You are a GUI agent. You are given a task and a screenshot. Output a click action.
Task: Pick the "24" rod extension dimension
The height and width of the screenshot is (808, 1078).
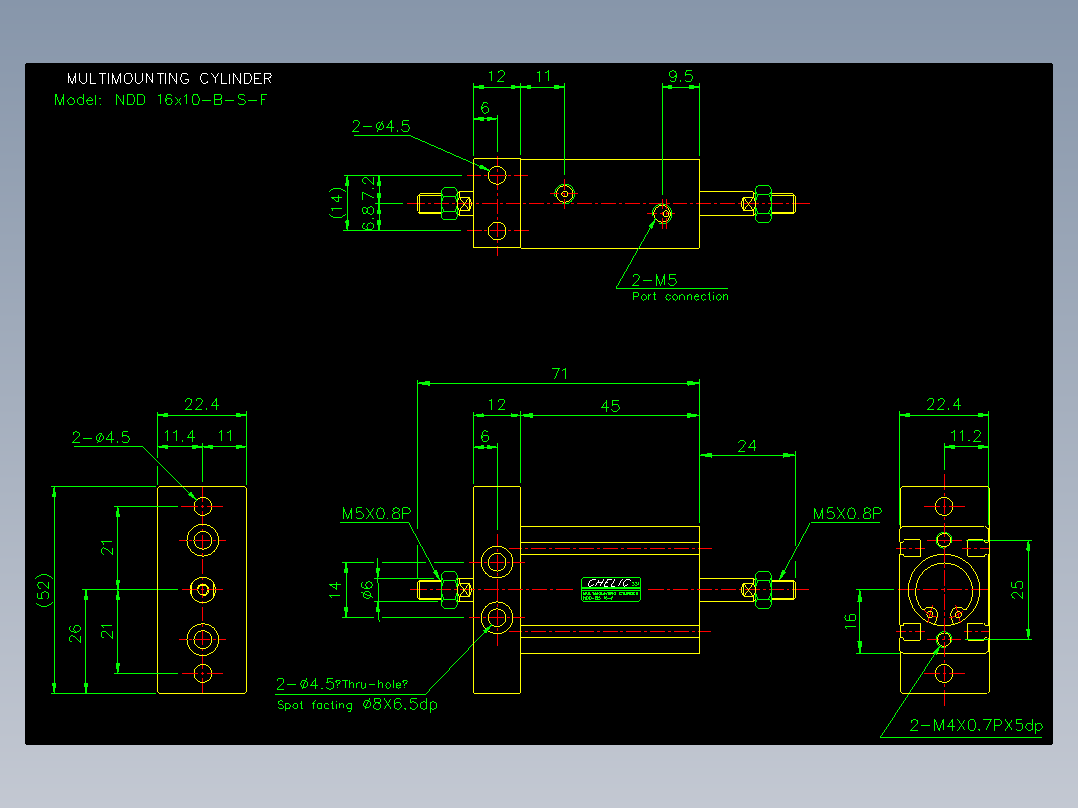pyautogui.click(x=747, y=446)
